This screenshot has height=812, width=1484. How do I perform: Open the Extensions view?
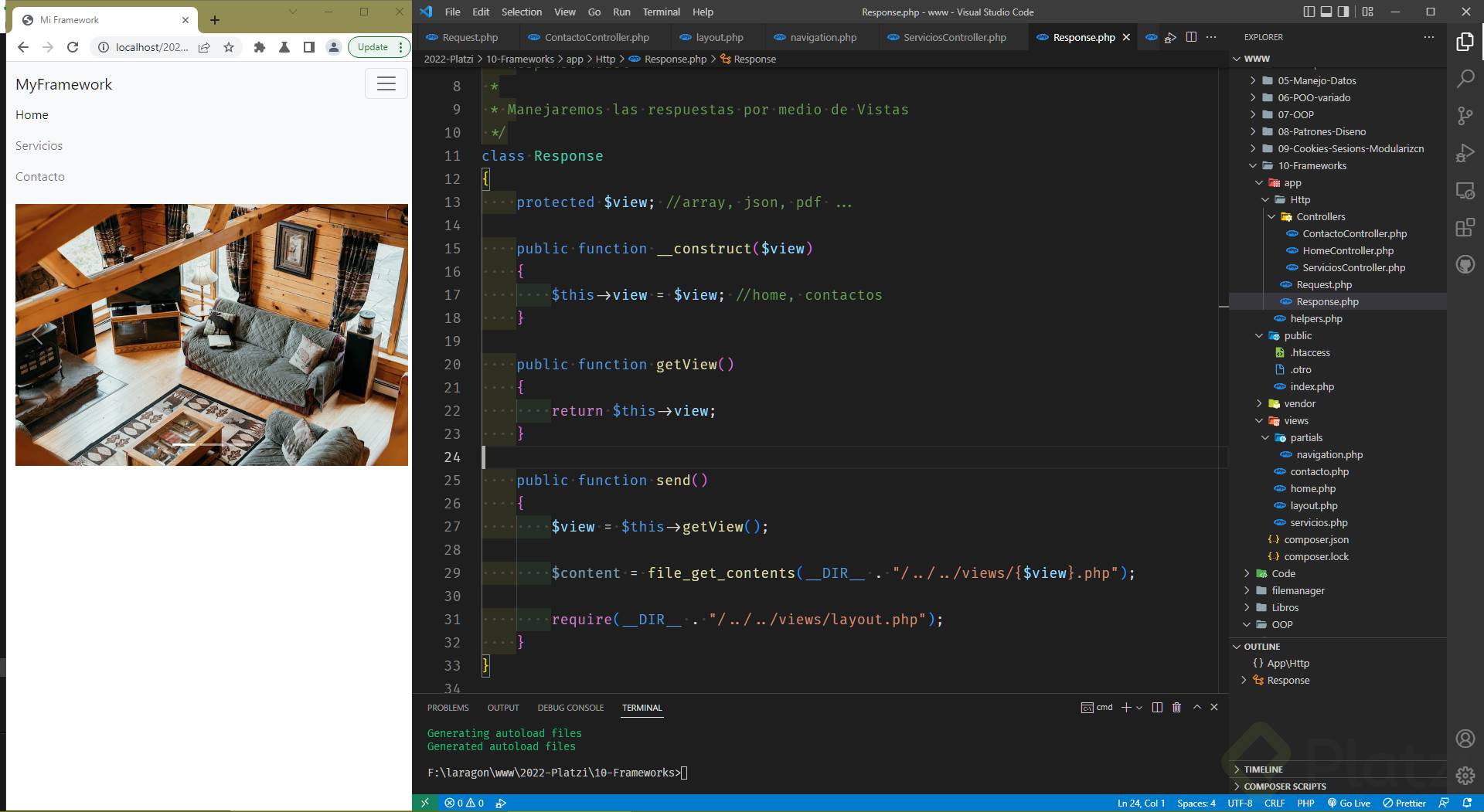tap(1465, 227)
